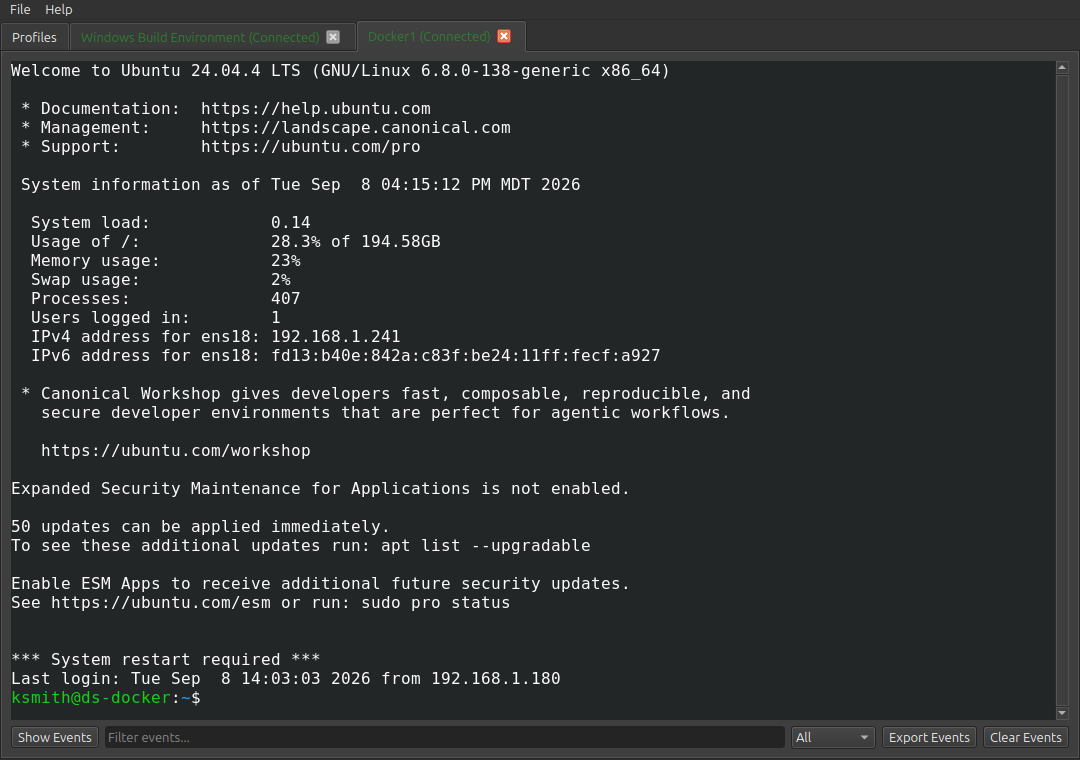Close the Windows Build Environment tab
Image resolution: width=1080 pixels, height=760 pixels.
(x=333, y=37)
